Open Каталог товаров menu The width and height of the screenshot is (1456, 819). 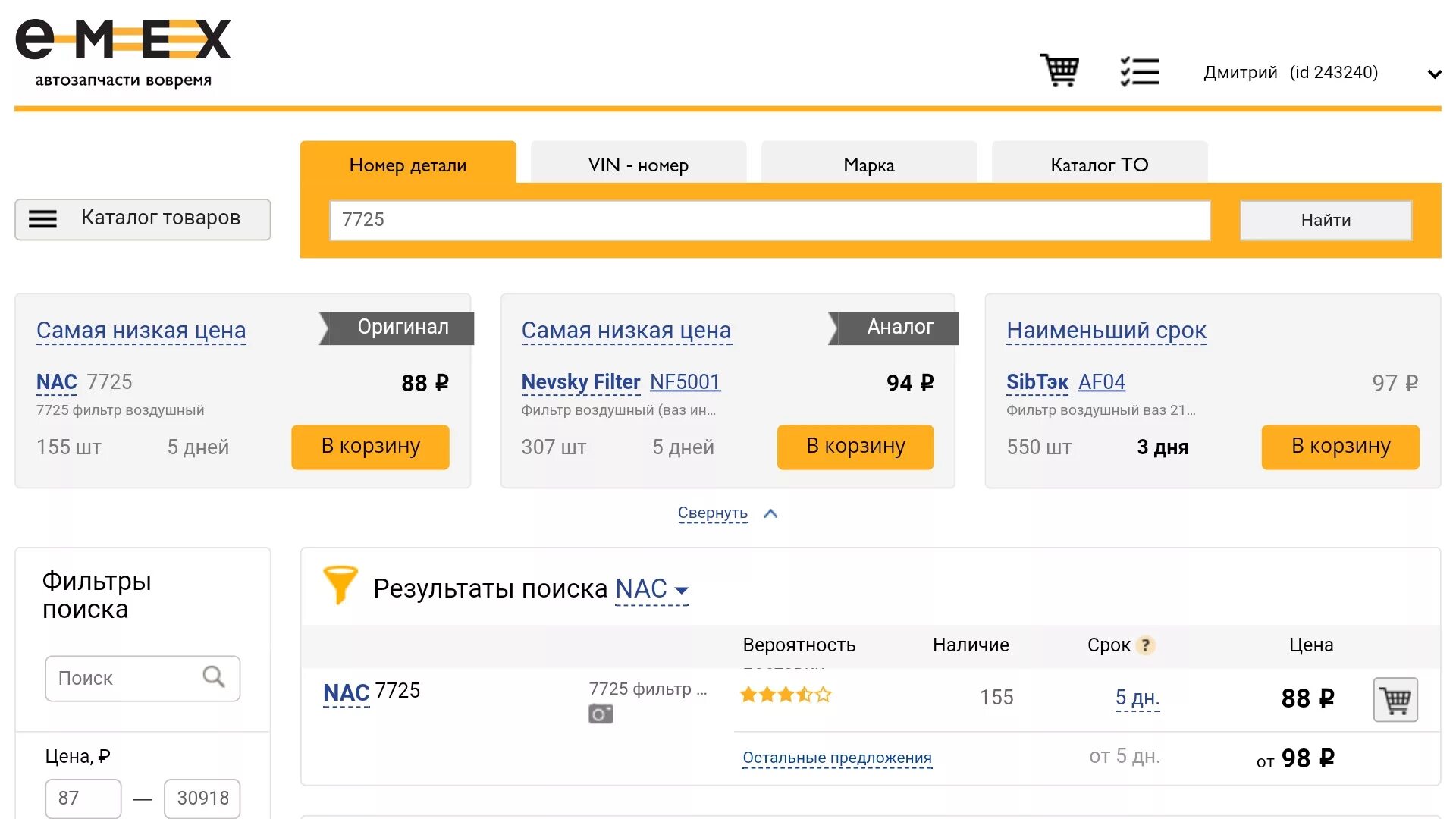click(143, 219)
